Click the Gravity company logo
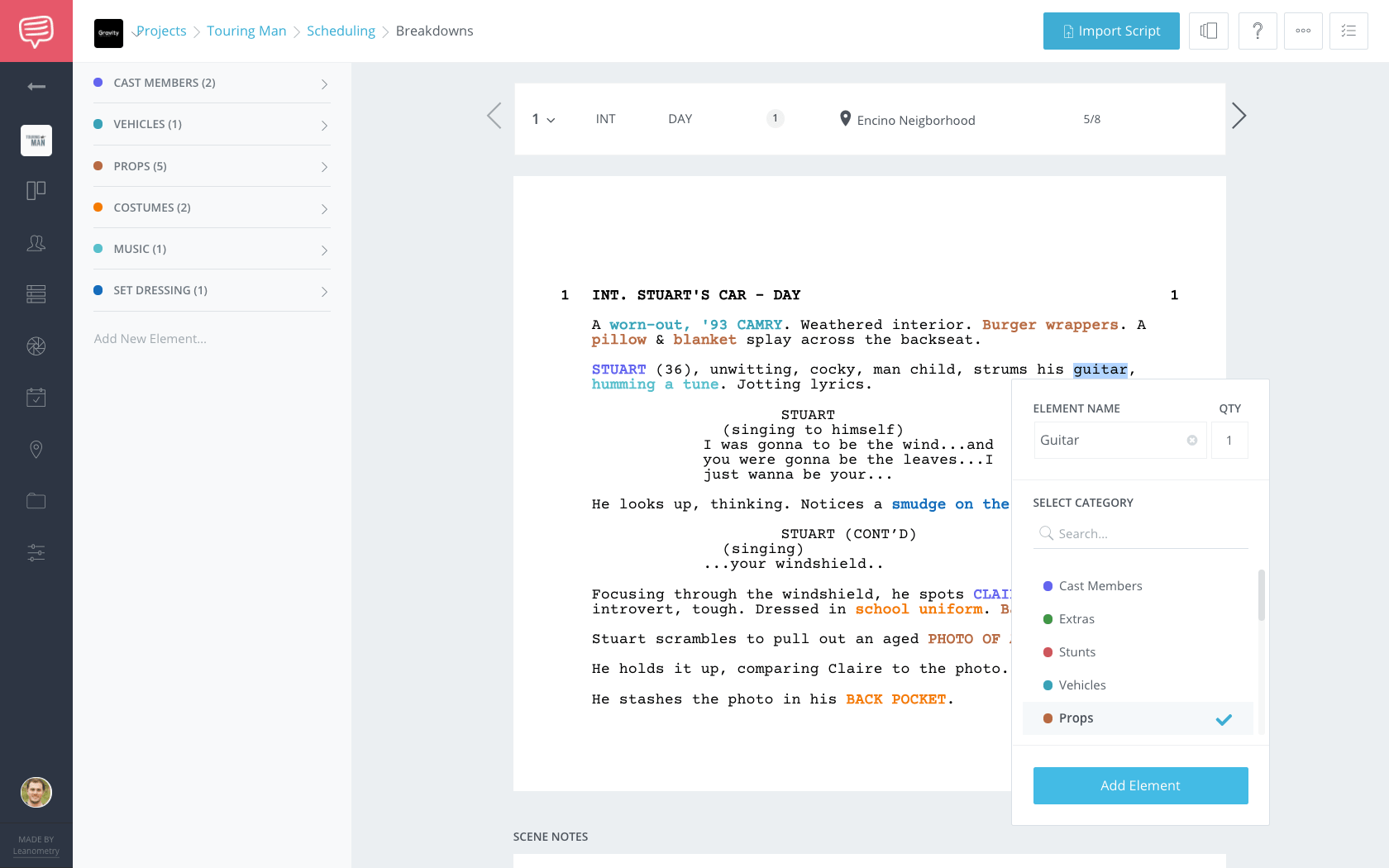Viewport: 1389px width, 868px height. (108, 33)
